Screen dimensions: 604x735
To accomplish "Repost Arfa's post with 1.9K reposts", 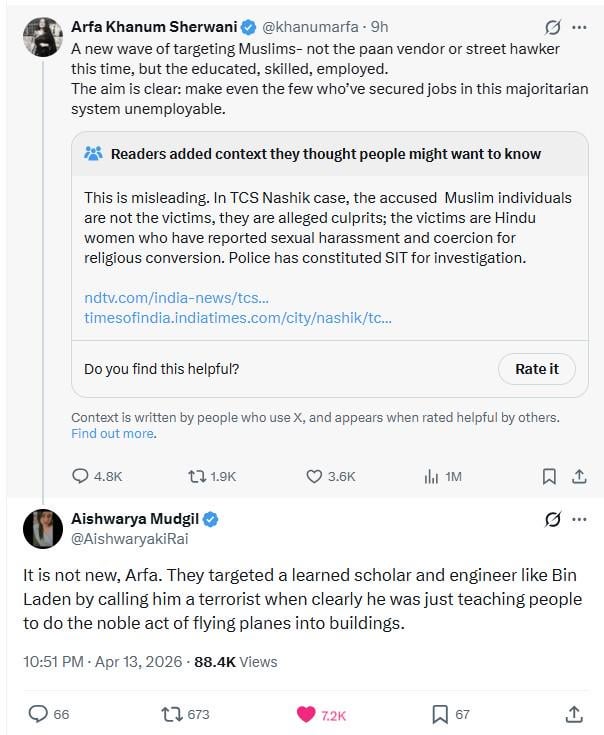I will pos(197,477).
